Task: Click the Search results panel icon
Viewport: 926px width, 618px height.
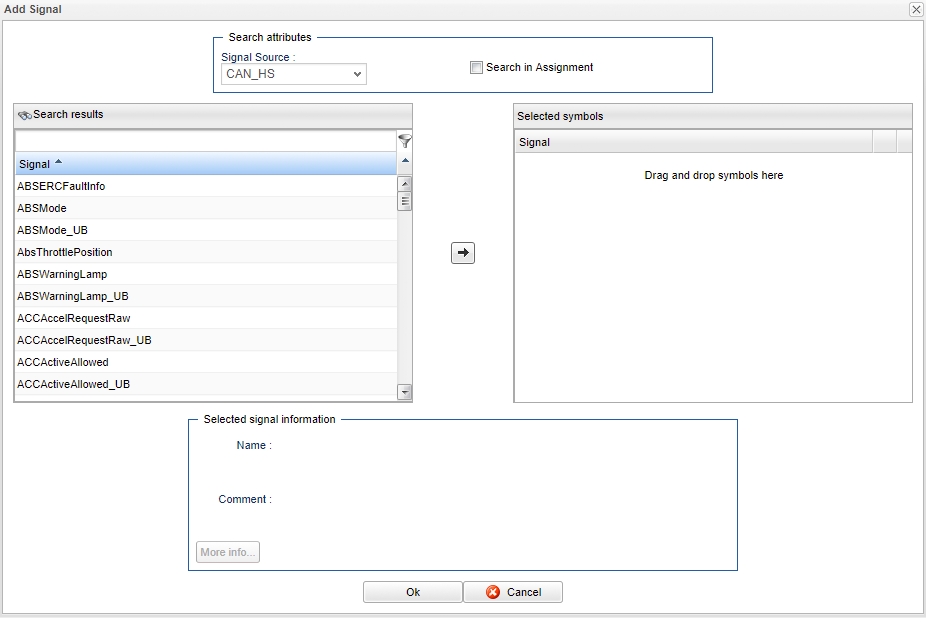Action: tap(25, 115)
